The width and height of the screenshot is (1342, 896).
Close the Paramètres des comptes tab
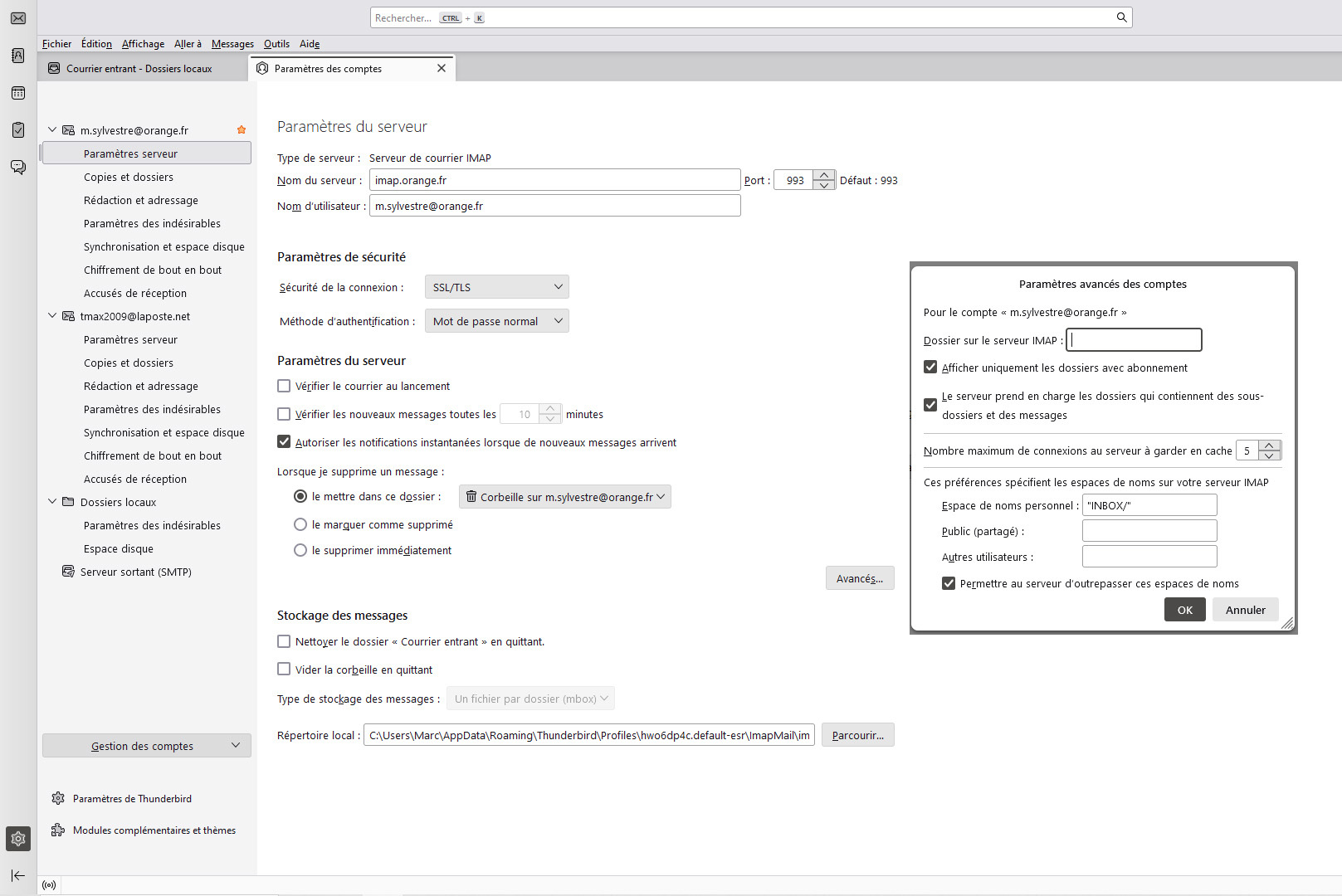[x=442, y=68]
